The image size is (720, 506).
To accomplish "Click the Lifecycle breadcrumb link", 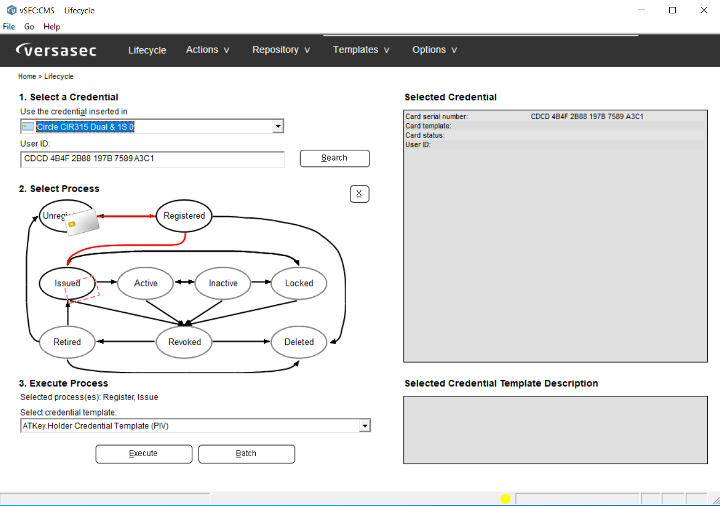I will point(59,76).
